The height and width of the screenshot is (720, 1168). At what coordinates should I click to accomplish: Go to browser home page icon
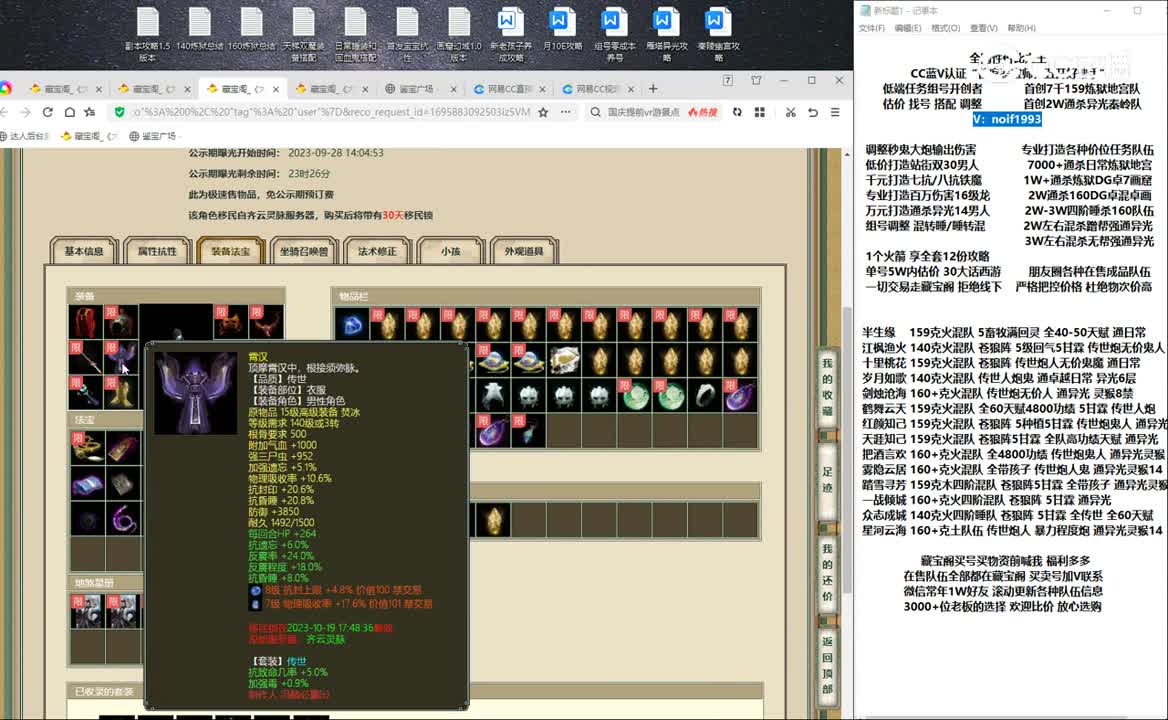(69, 112)
